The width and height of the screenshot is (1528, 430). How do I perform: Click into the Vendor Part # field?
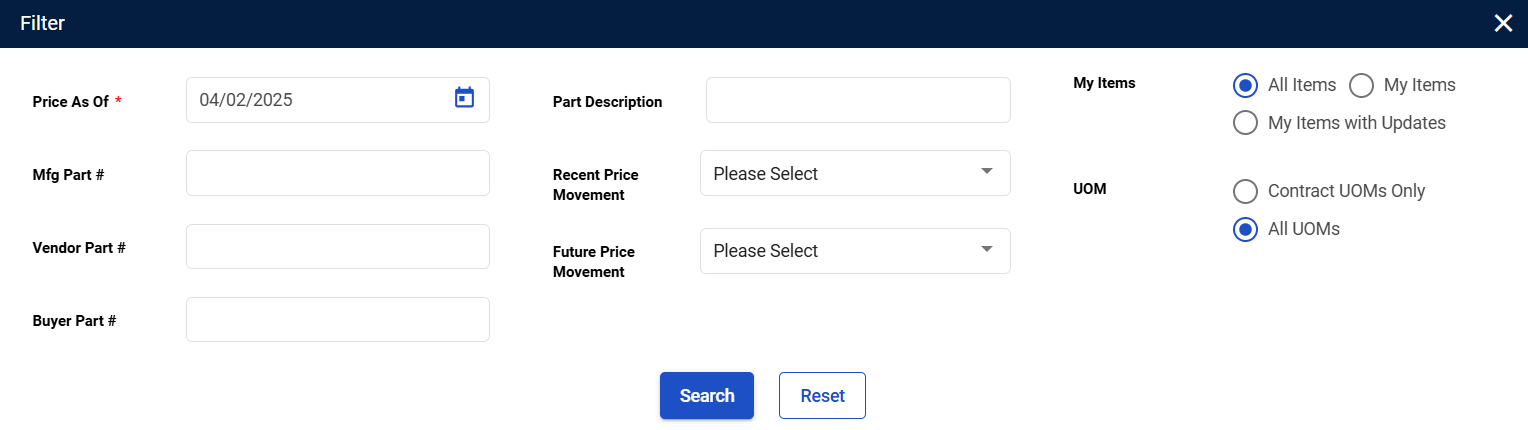pos(338,246)
